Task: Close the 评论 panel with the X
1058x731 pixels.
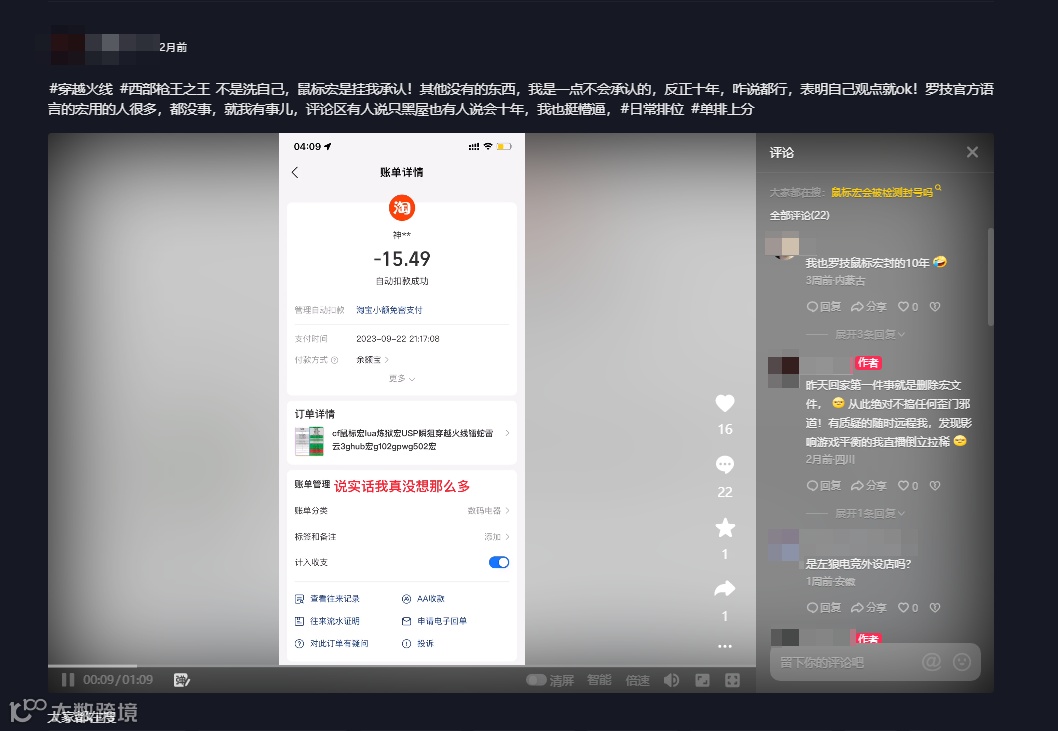Action: (x=972, y=152)
